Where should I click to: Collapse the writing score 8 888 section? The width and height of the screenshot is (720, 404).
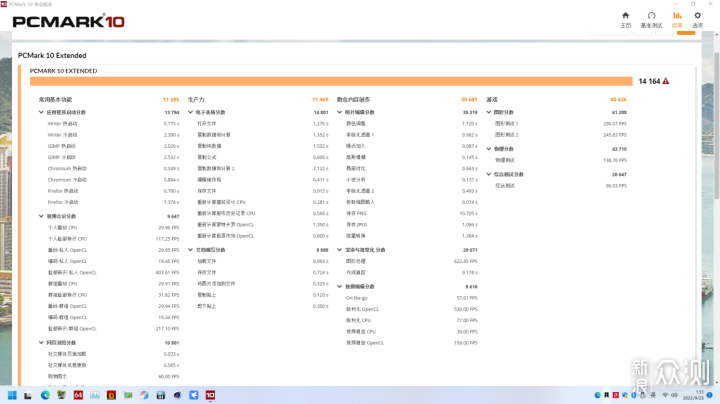190,250
